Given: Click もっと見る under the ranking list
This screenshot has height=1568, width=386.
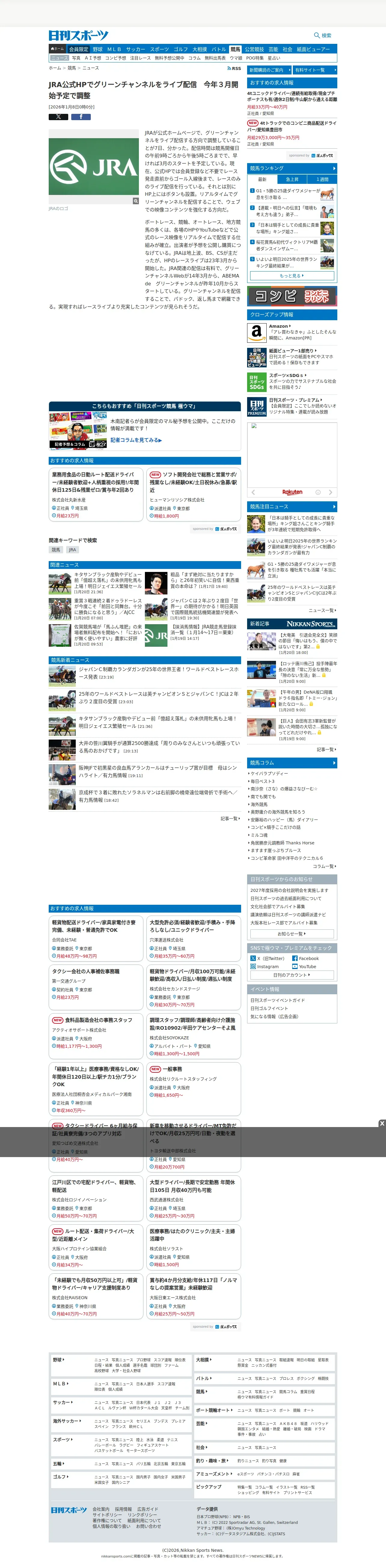Looking at the screenshot, I should (292, 276).
